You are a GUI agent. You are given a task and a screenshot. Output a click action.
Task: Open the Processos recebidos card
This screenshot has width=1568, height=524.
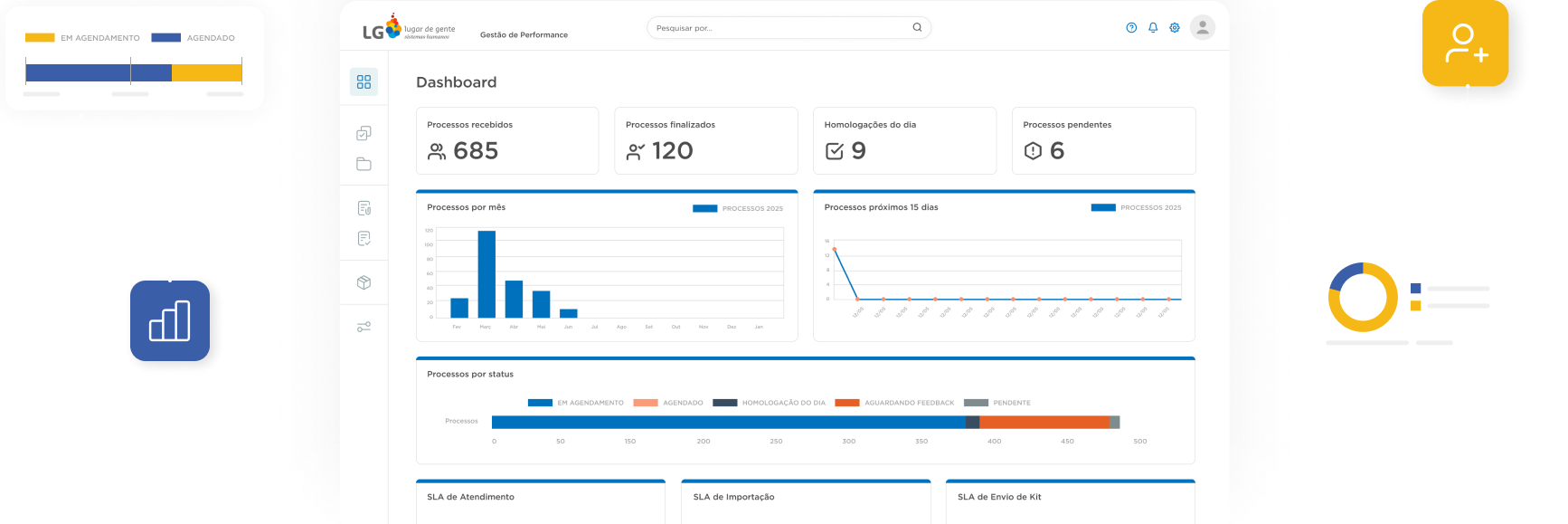[507, 140]
